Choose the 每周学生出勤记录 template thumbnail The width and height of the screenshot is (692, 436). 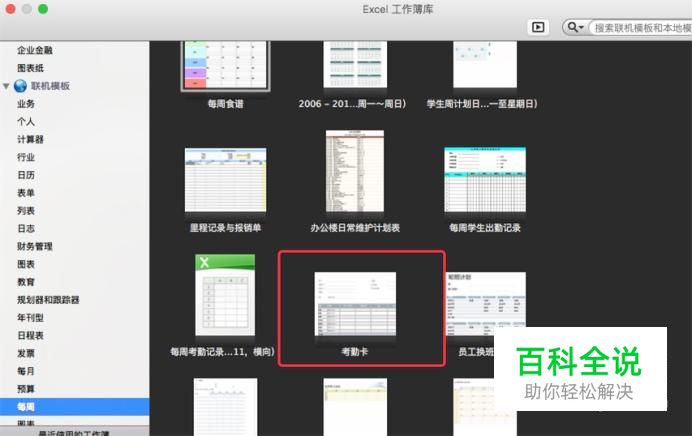coord(485,180)
